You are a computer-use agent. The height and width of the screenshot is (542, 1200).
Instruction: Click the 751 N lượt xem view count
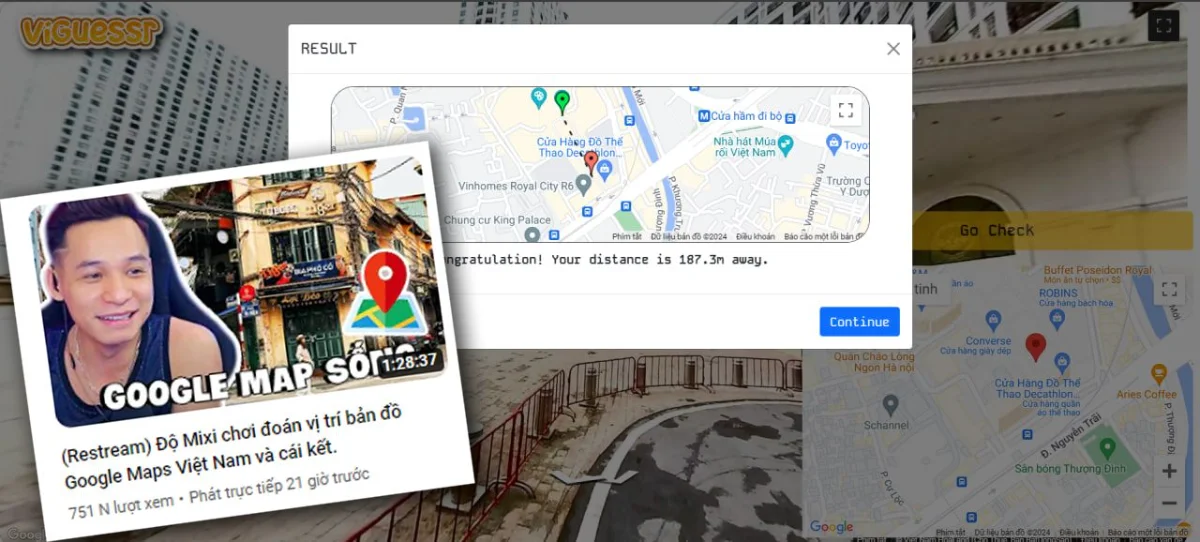click(122, 506)
